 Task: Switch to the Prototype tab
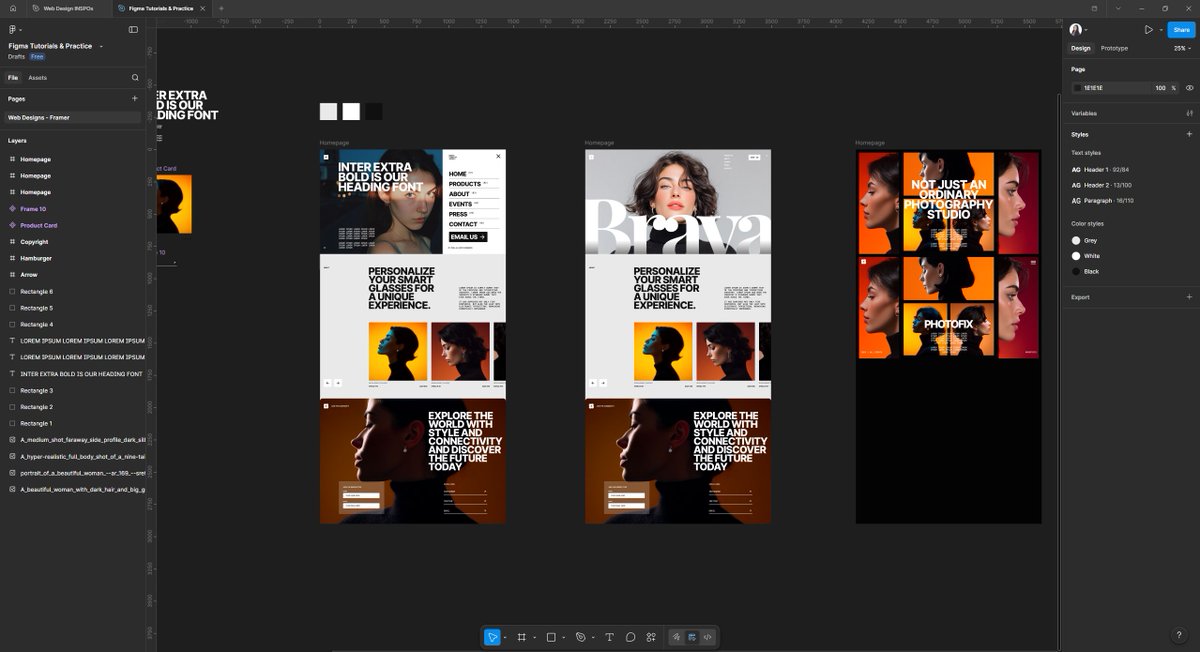coord(1114,48)
